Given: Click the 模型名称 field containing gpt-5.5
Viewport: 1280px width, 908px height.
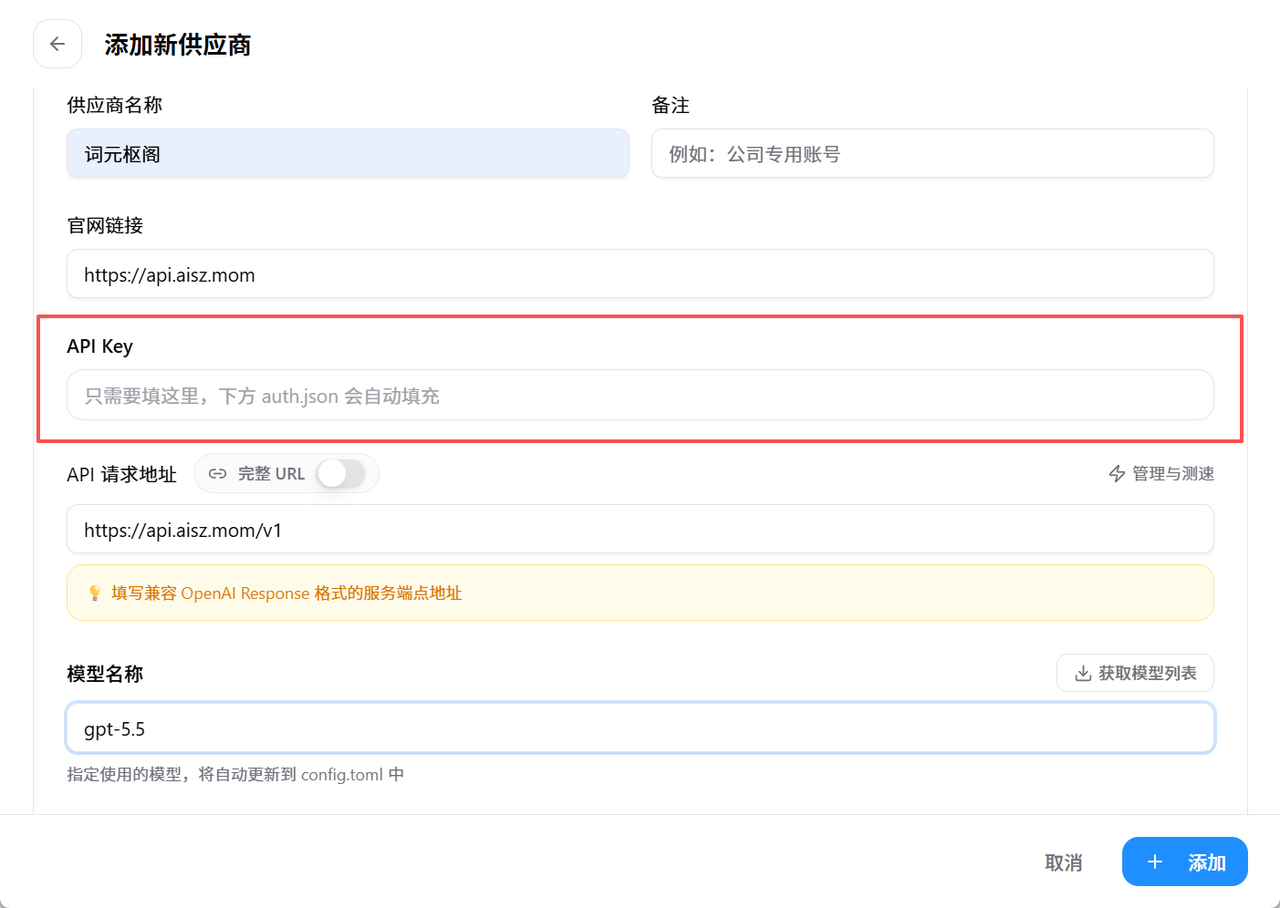Looking at the screenshot, I should tap(640, 729).
